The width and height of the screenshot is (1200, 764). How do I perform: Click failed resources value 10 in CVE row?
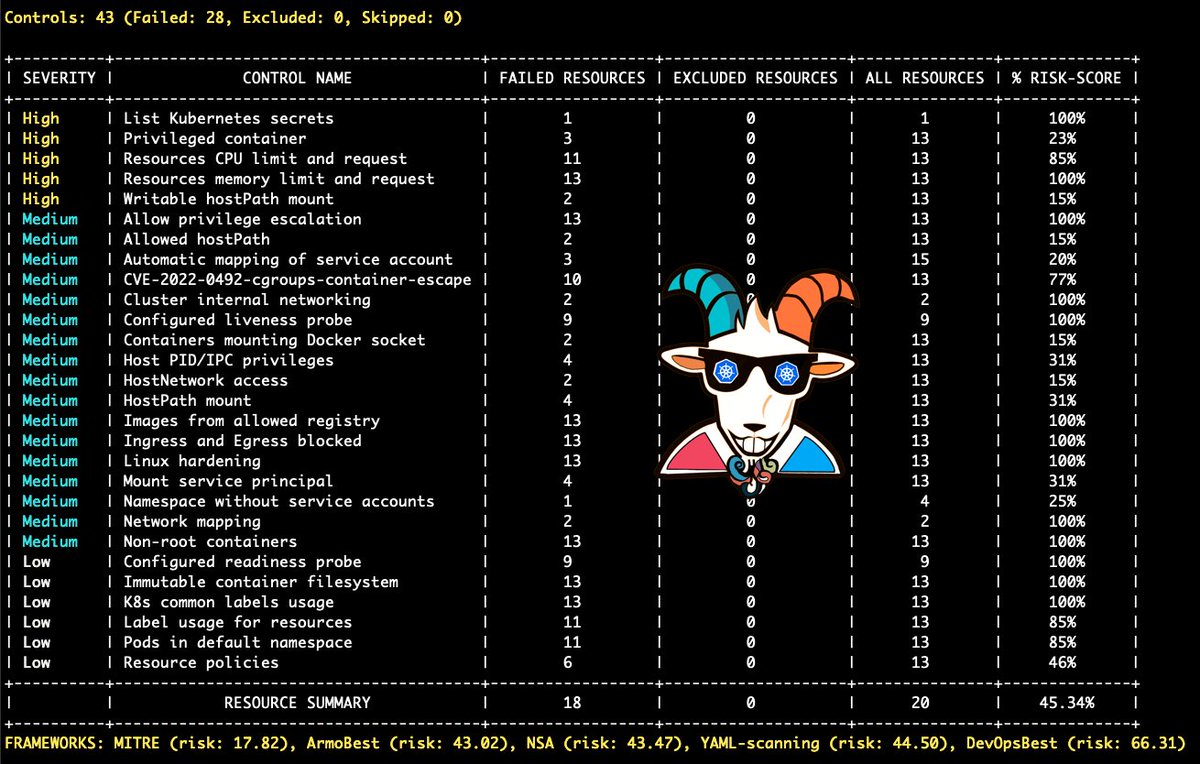(x=572, y=279)
